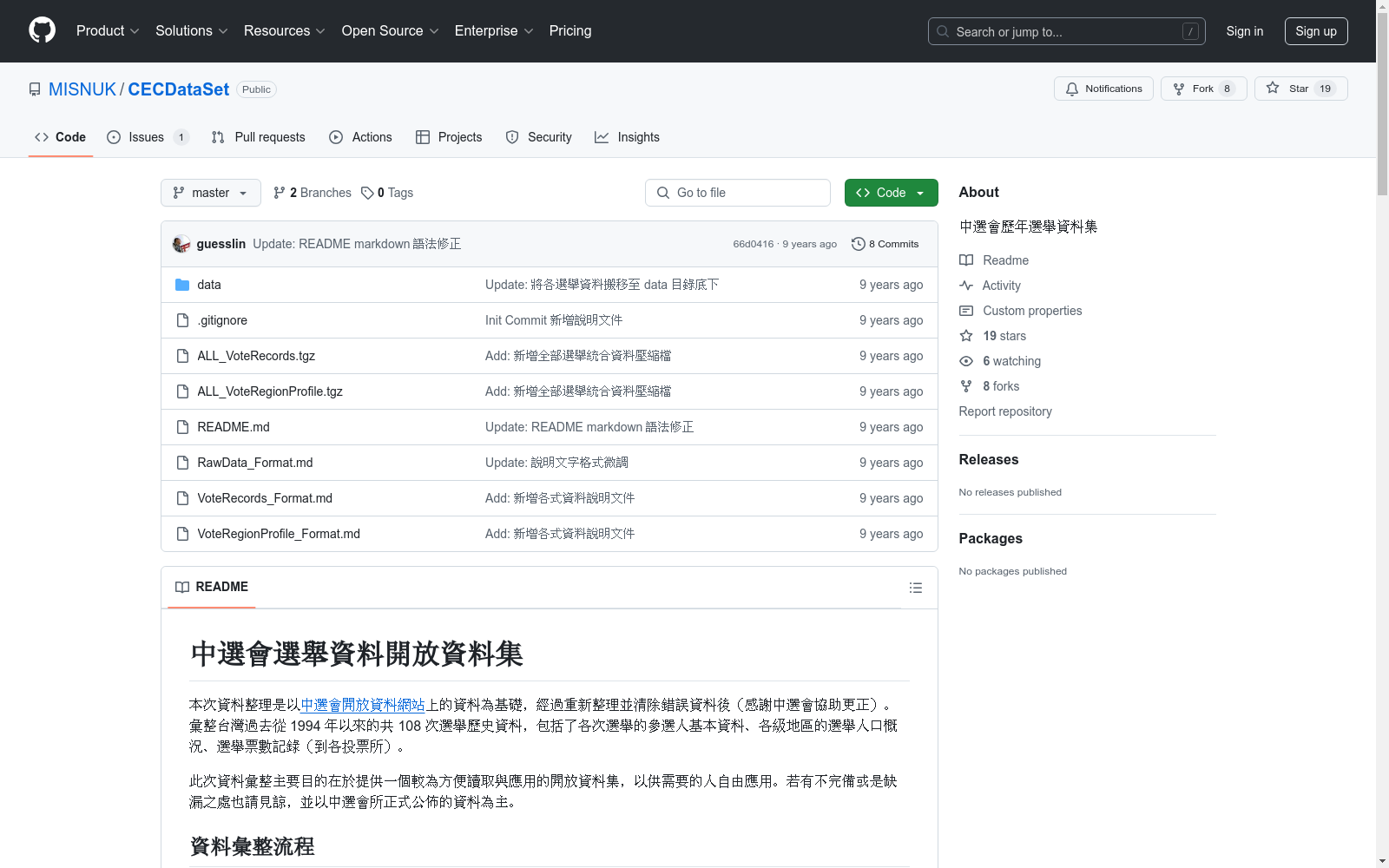Open the MISNUK owner link

pos(82,89)
